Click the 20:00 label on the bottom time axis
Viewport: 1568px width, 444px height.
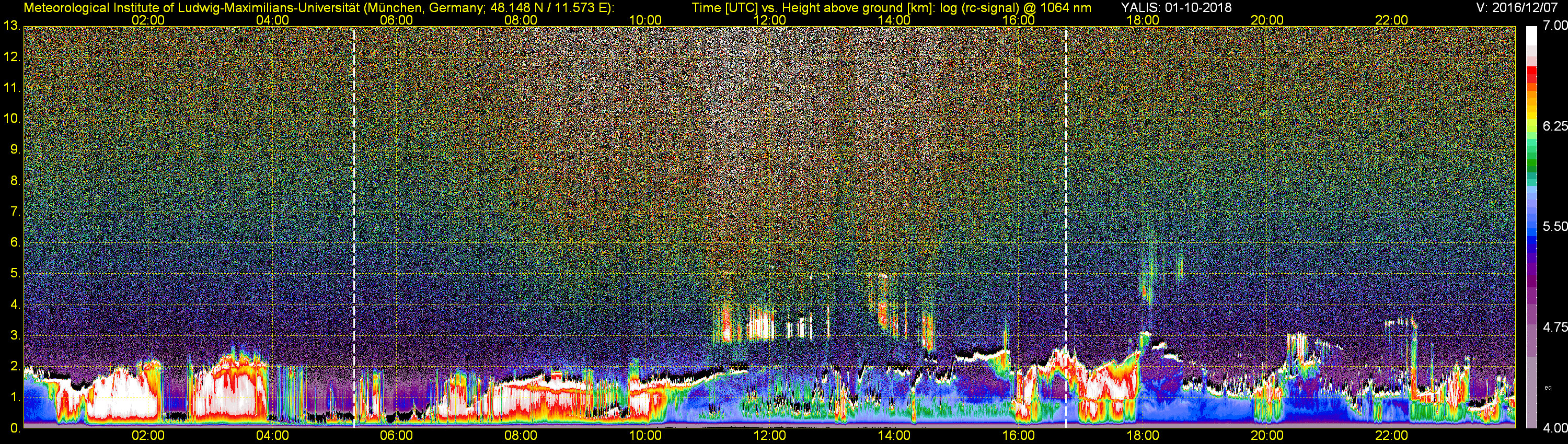pos(1267,436)
